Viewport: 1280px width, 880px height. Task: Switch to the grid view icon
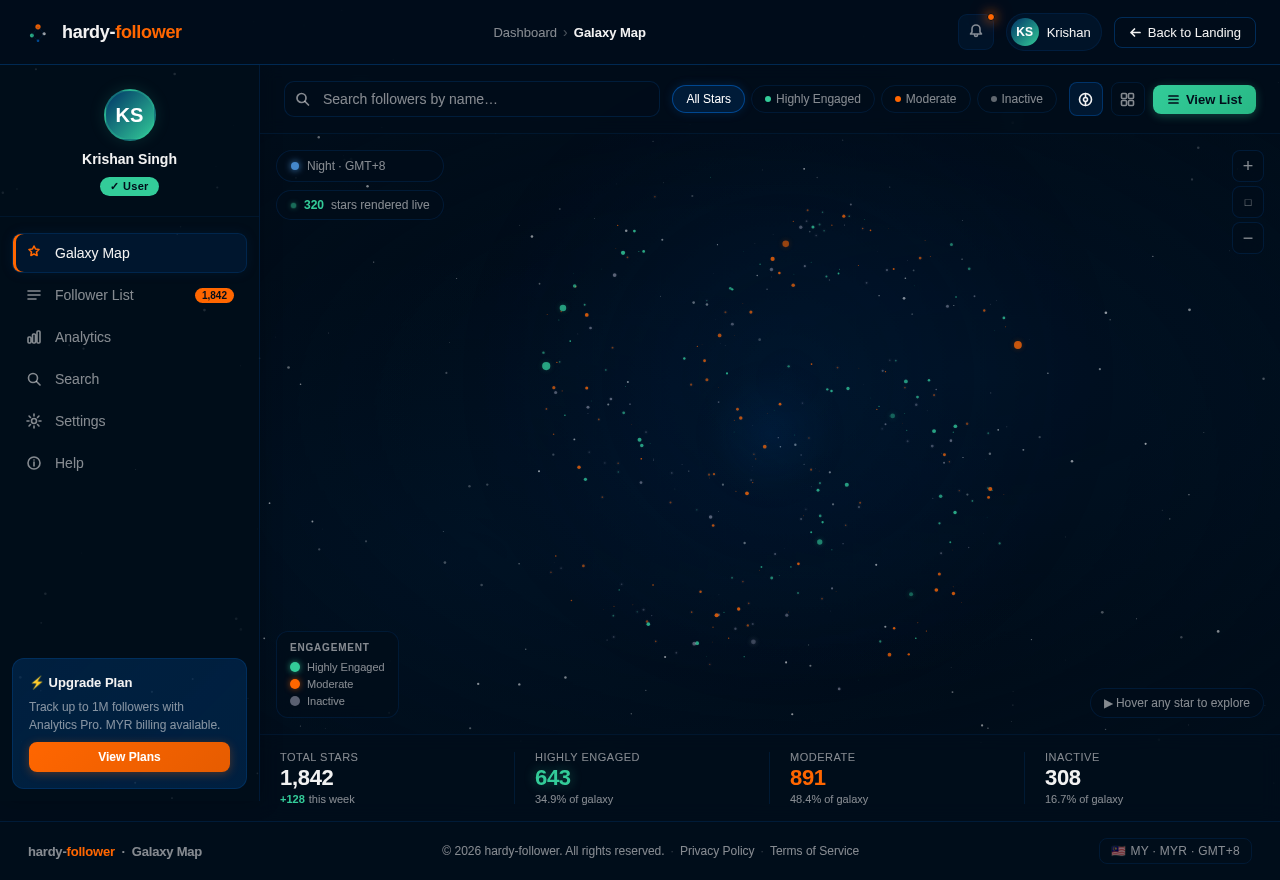pos(1127,99)
